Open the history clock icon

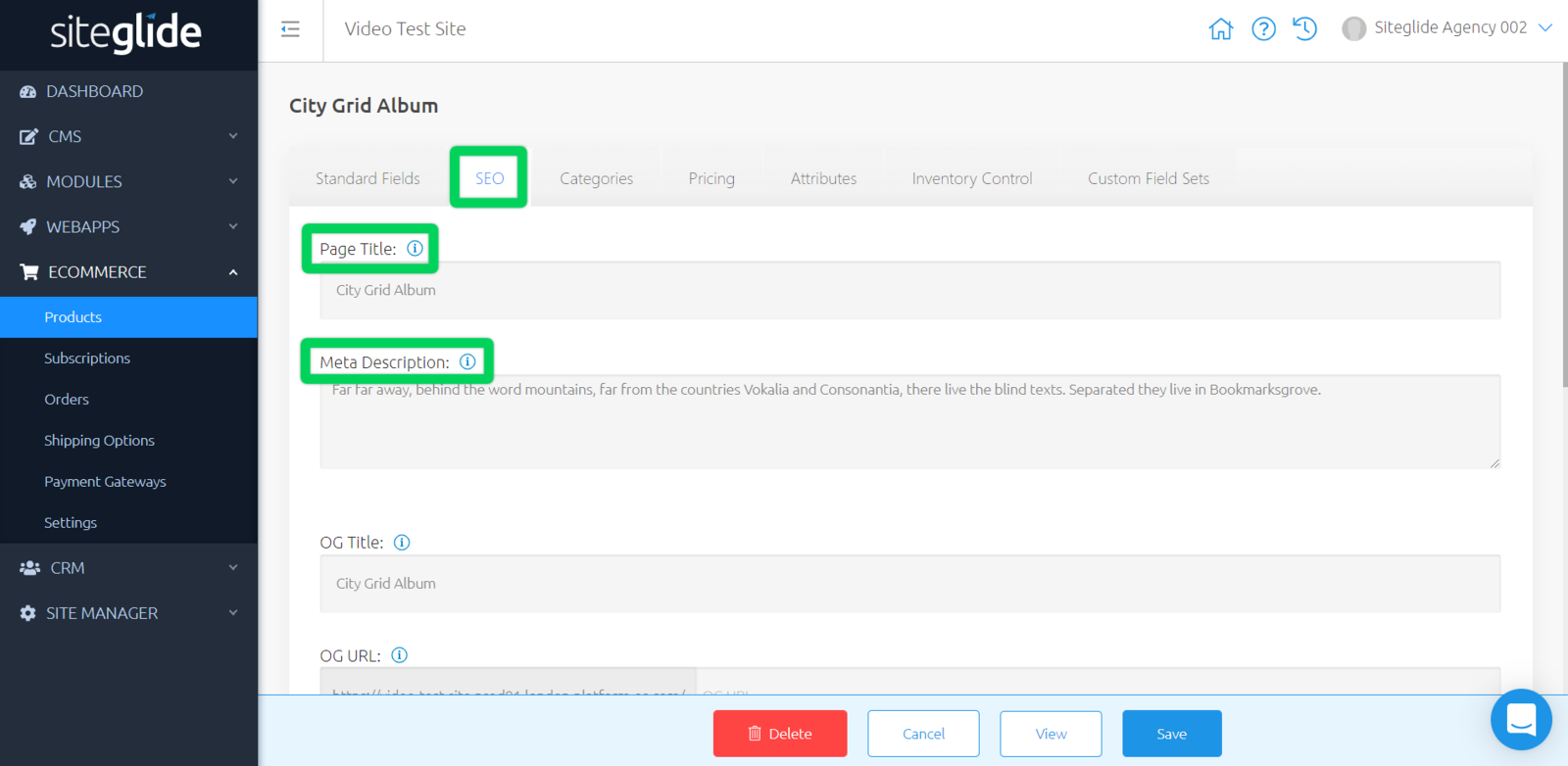coord(1304,29)
